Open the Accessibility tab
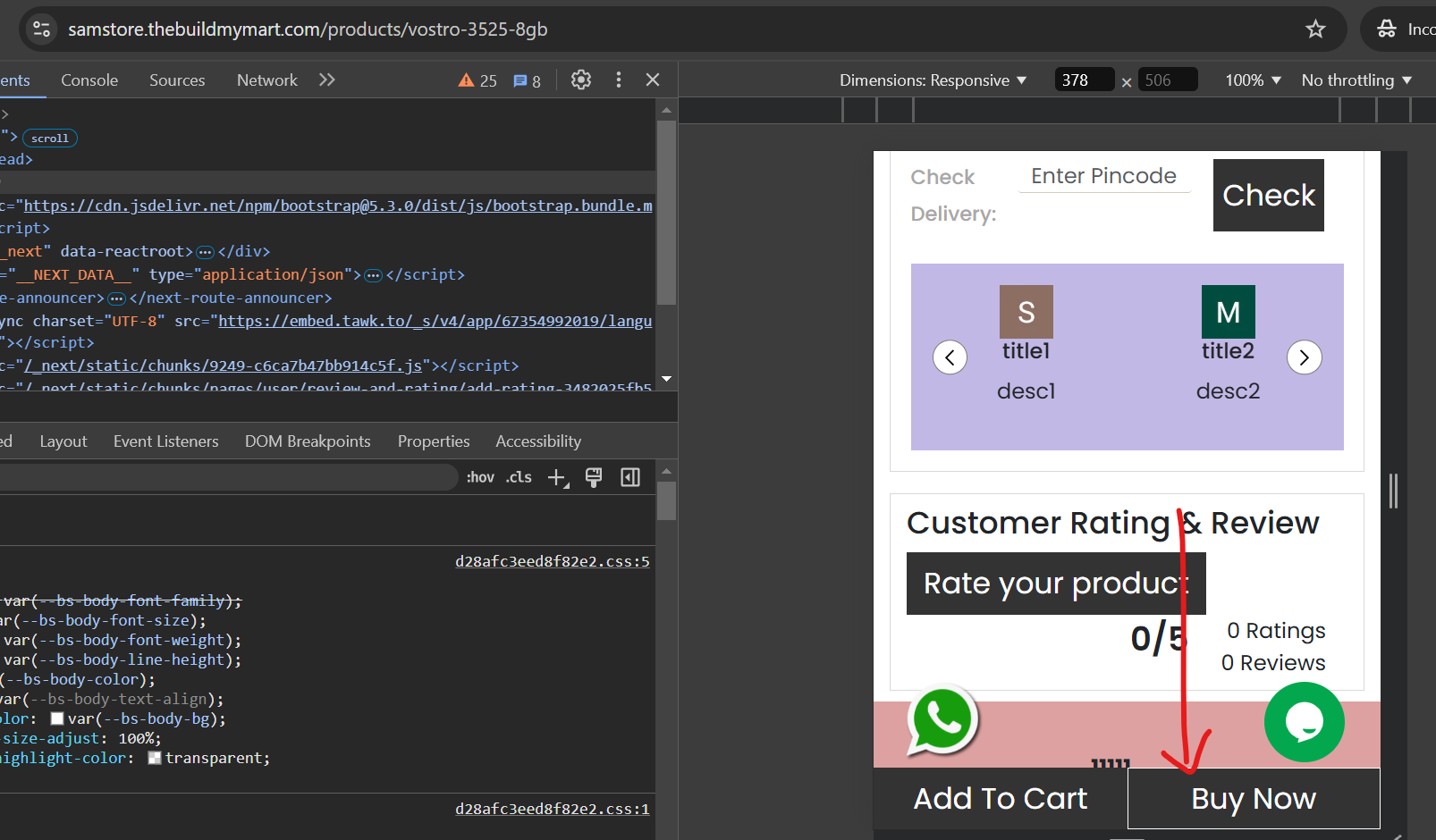This screenshot has width=1436, height=840. point(538,441)
